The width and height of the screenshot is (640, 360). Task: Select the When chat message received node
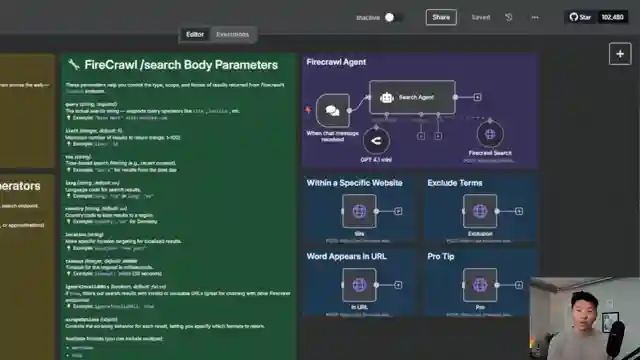333,111
